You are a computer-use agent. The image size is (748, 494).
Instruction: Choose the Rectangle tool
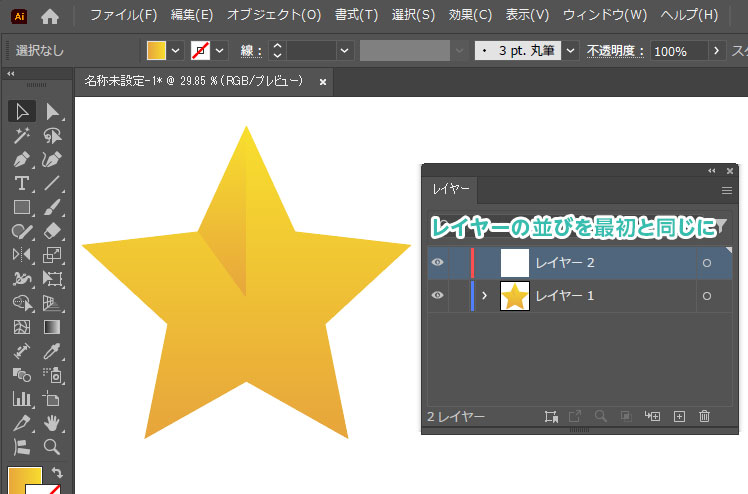[x=21, y=207]
